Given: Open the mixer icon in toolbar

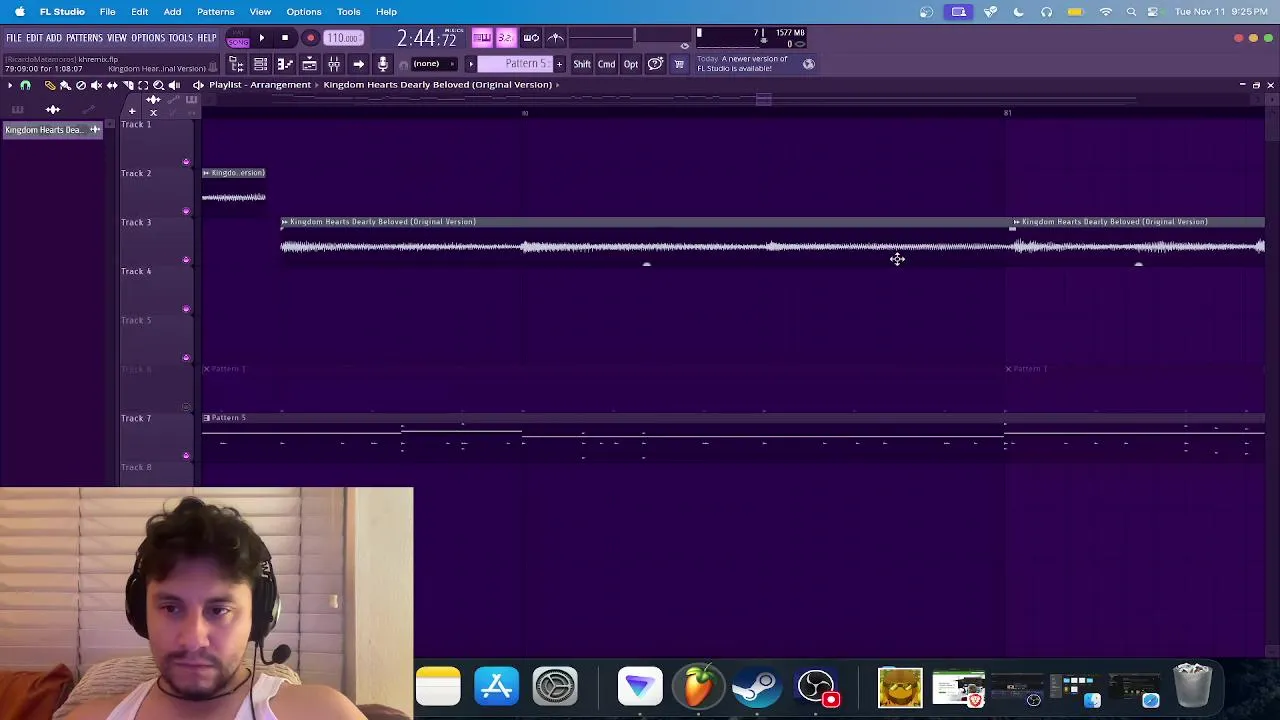Looking at the screenshot, I should pos(334,64).
